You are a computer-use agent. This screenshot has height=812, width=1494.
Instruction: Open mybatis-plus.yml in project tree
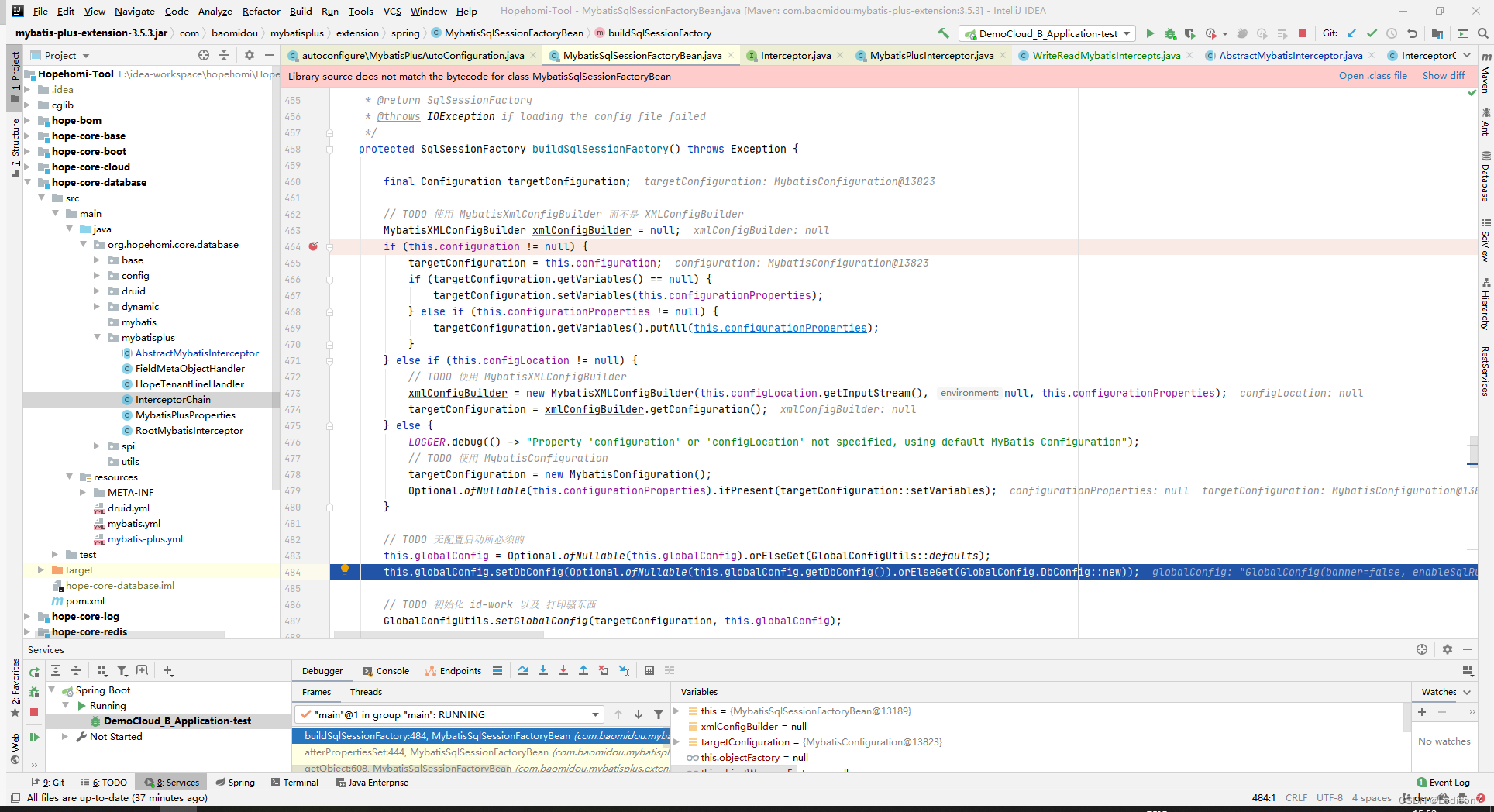click(145, 538)
